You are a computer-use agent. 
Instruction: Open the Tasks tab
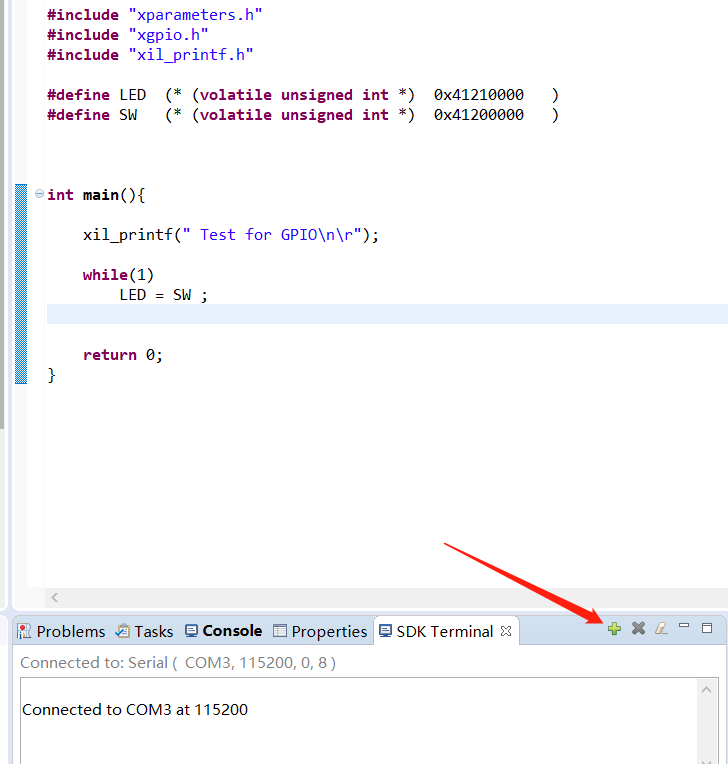point(144,631)
